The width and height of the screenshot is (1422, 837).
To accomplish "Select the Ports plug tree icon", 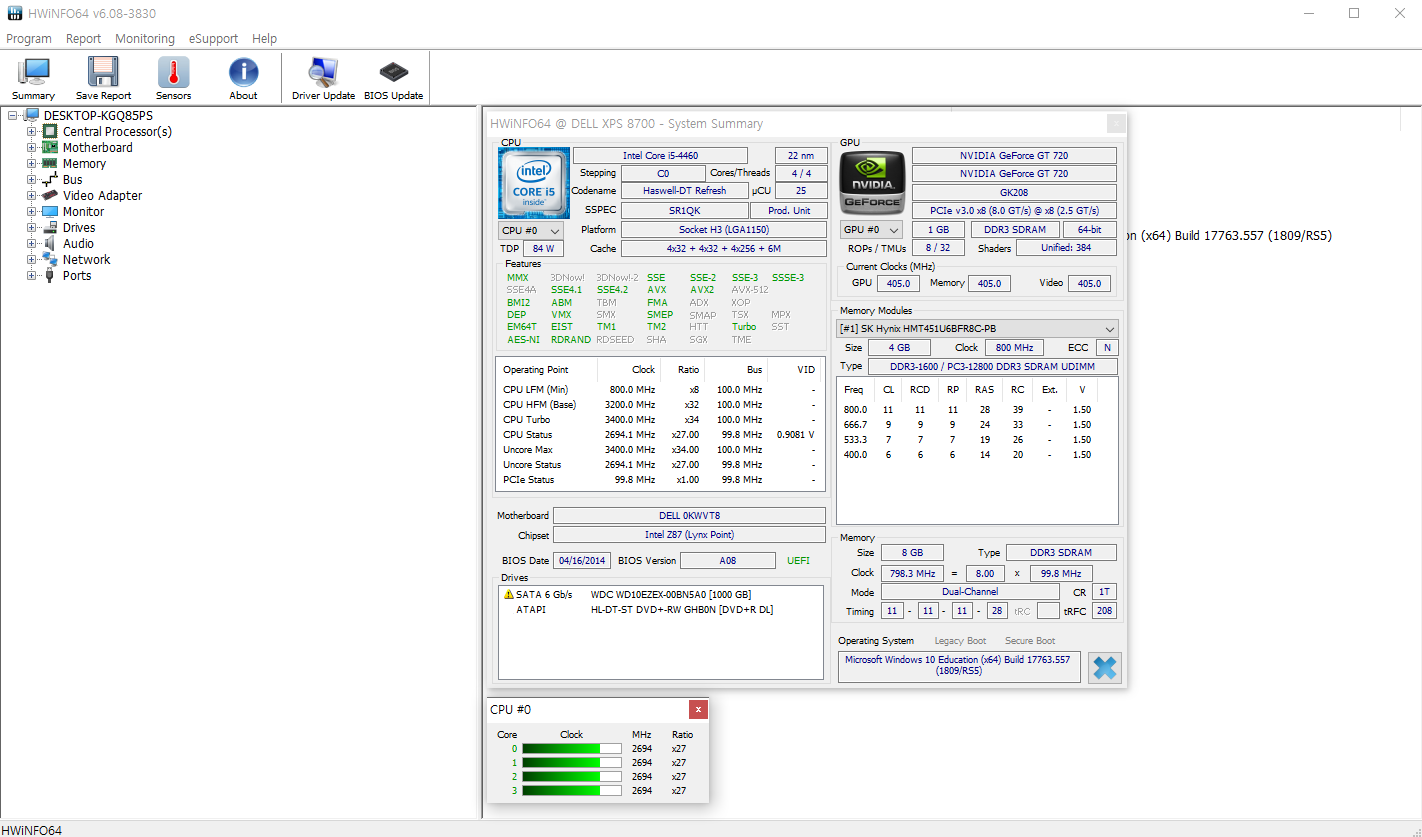I will point(50,275).
